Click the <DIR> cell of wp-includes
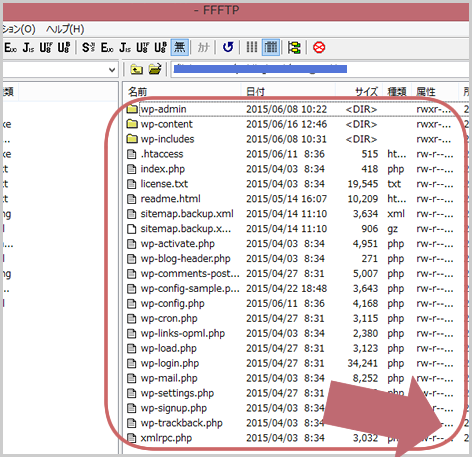Viewport: 472px width, 457px height. click(362, 139)
